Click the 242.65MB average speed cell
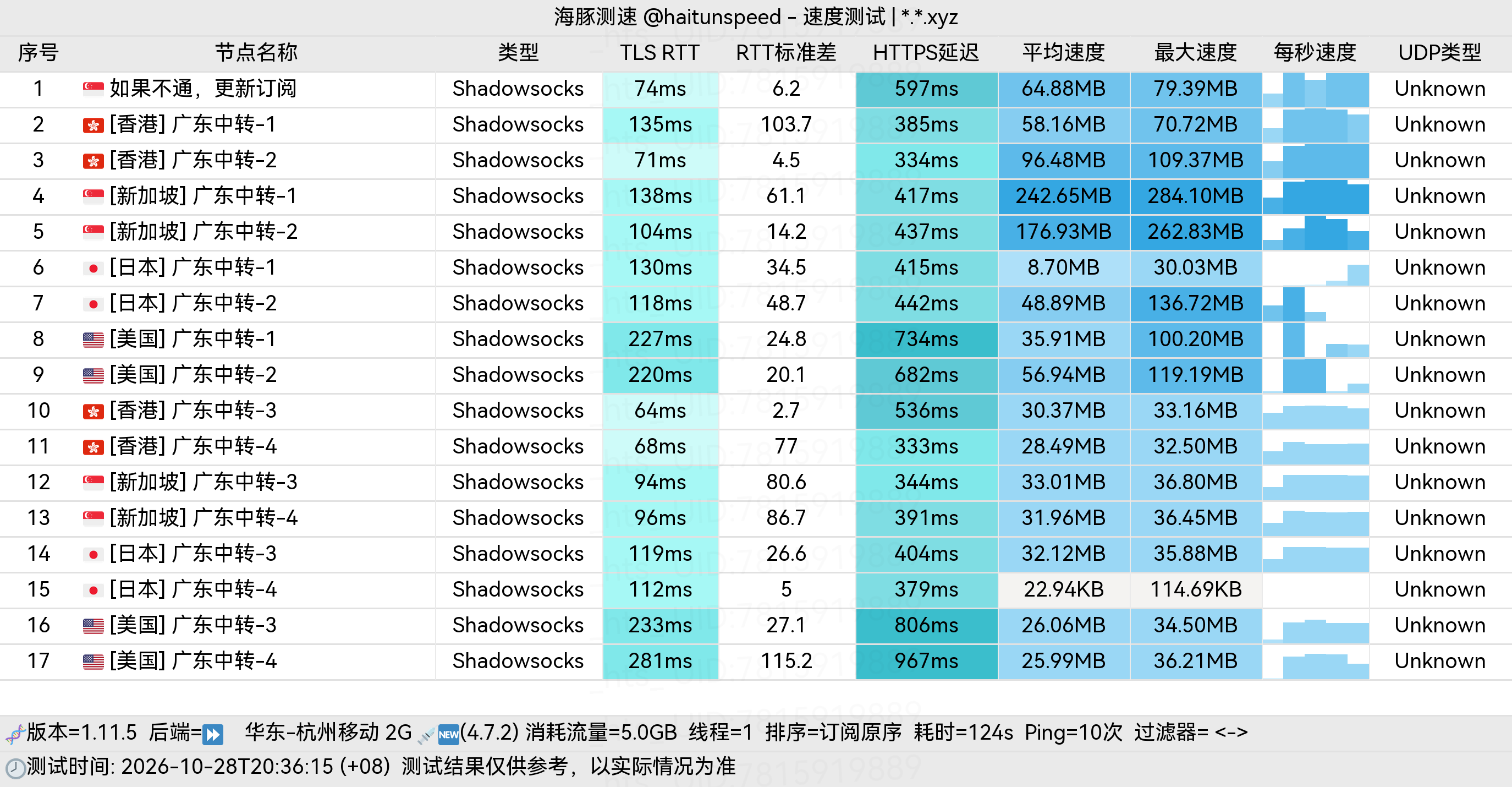The width and height of the screenshot is (1512, 787). pos(1064,196)
